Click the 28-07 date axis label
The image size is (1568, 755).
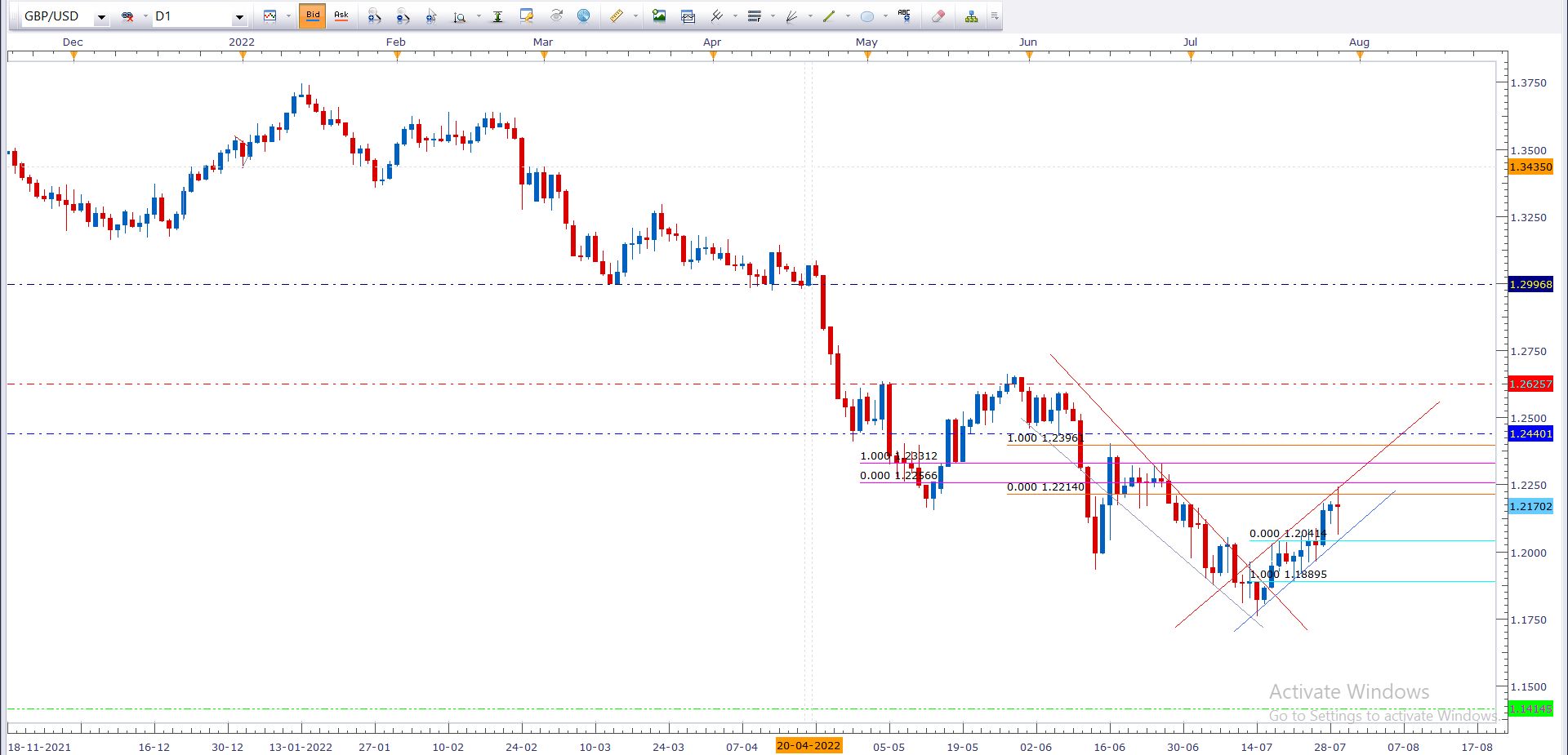1330,747
